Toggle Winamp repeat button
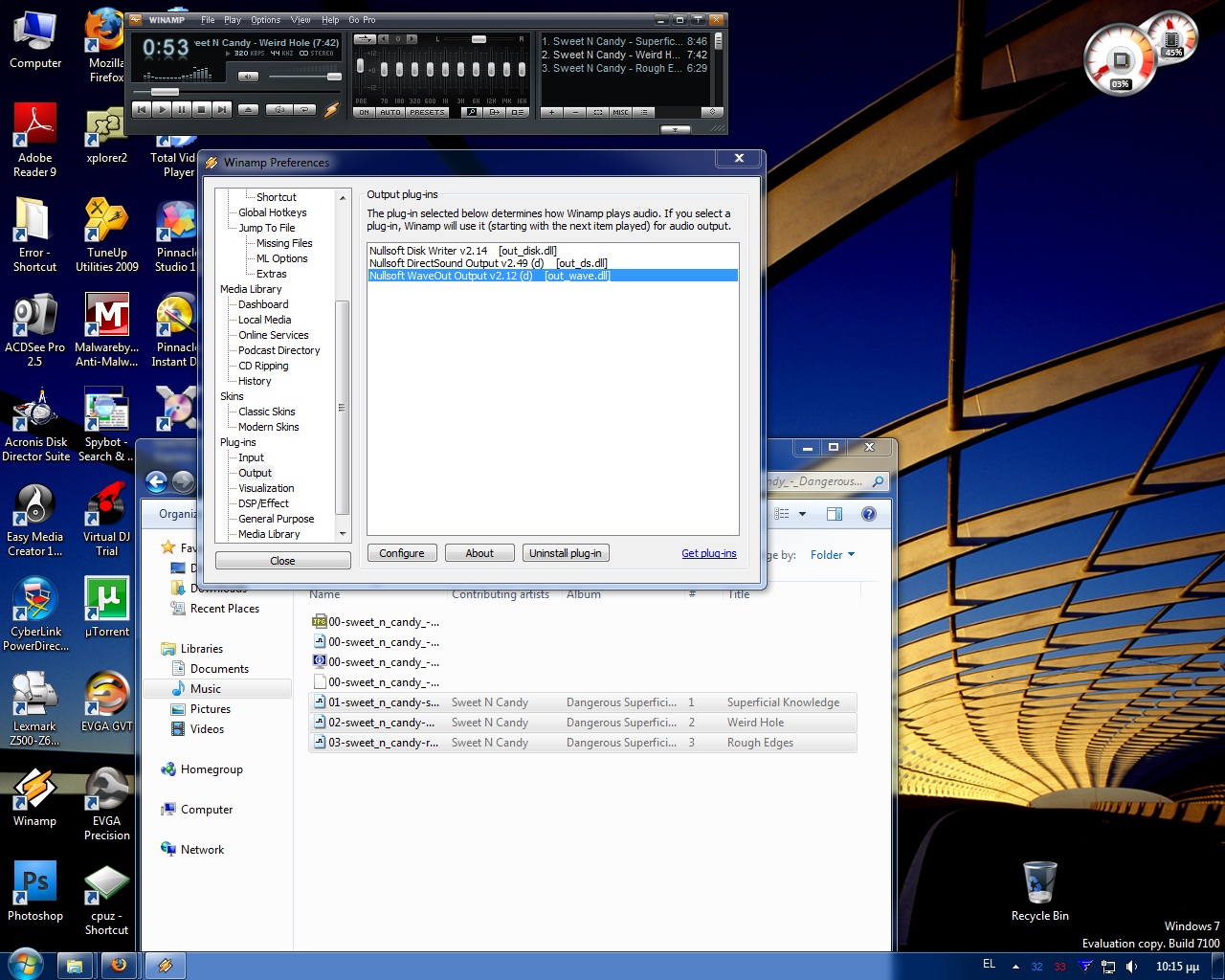The image size is (1225, 980). coord(306,109)
